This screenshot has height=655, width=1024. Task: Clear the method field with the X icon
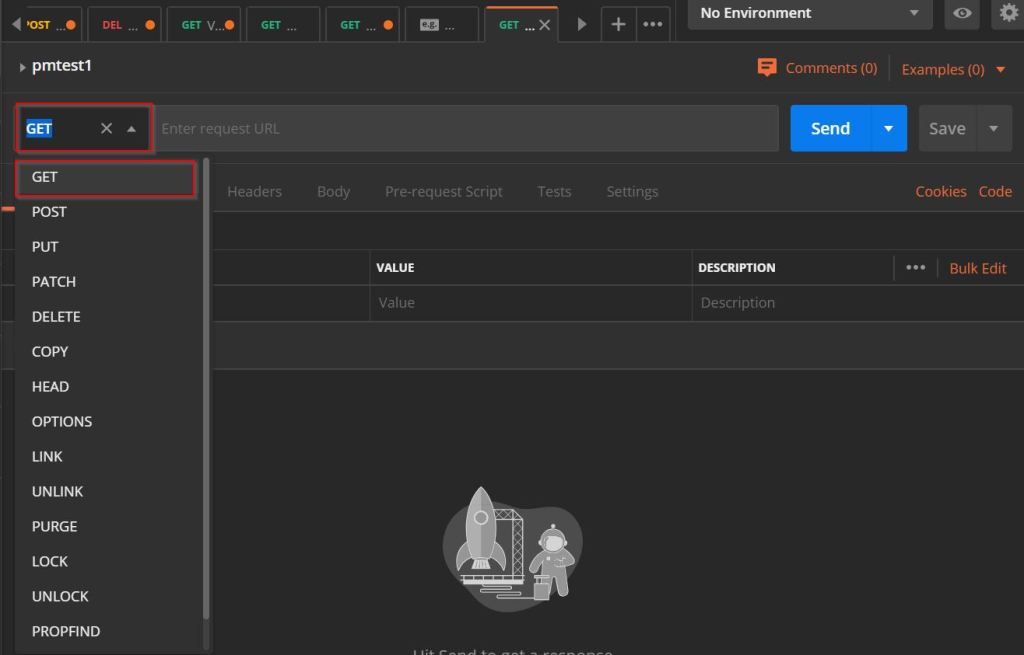pos(107,128)
